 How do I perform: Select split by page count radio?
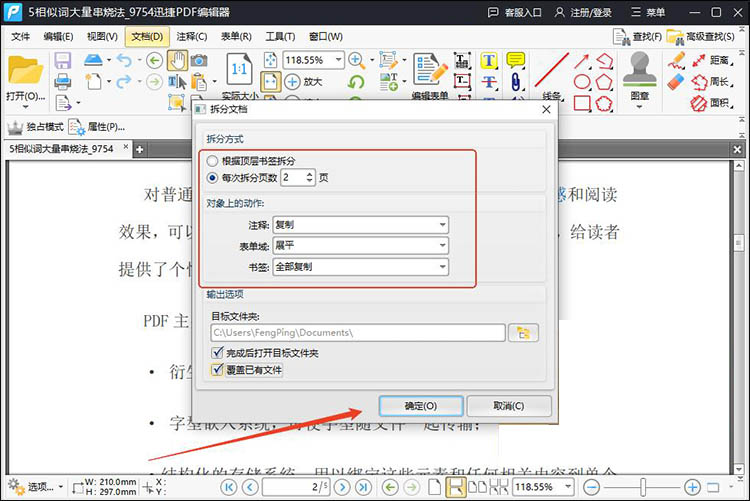coord(212,178)
